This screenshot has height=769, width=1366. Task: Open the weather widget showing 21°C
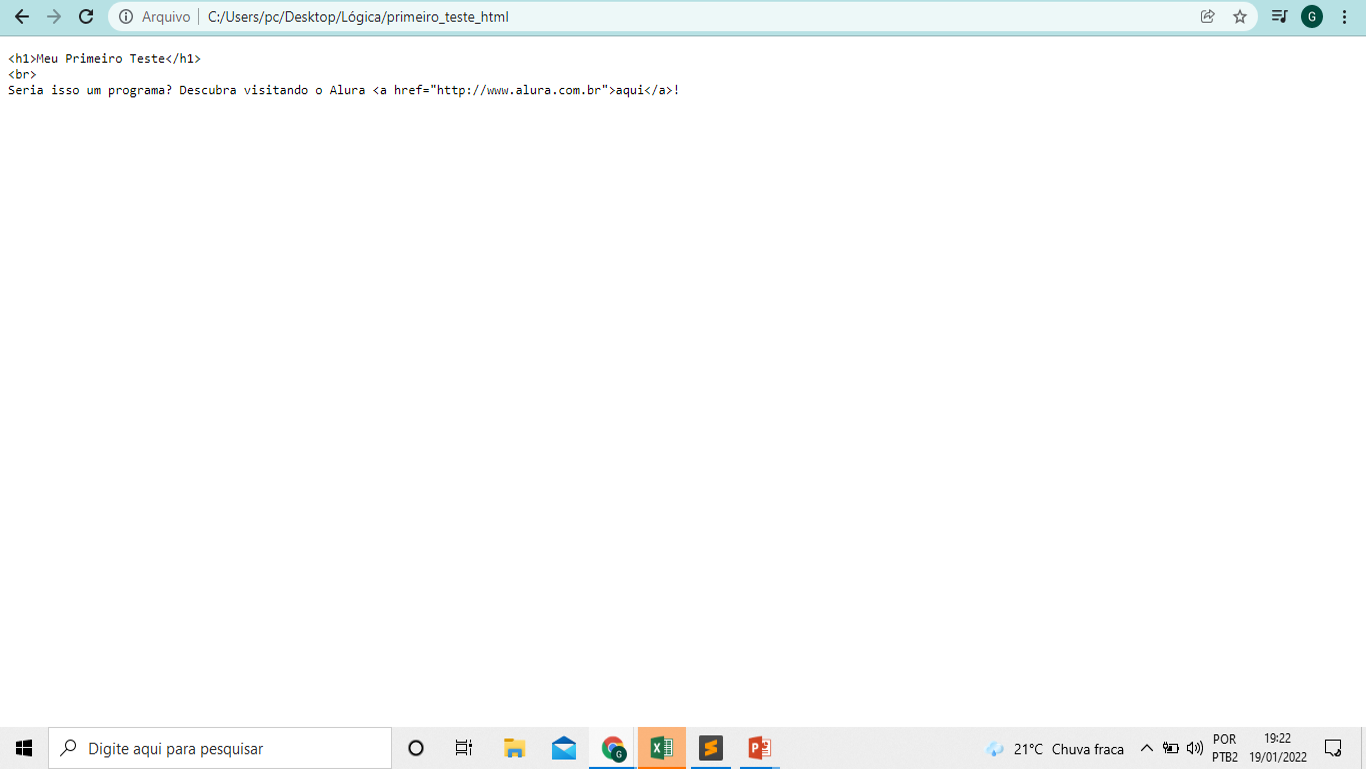pos(1055,749)
